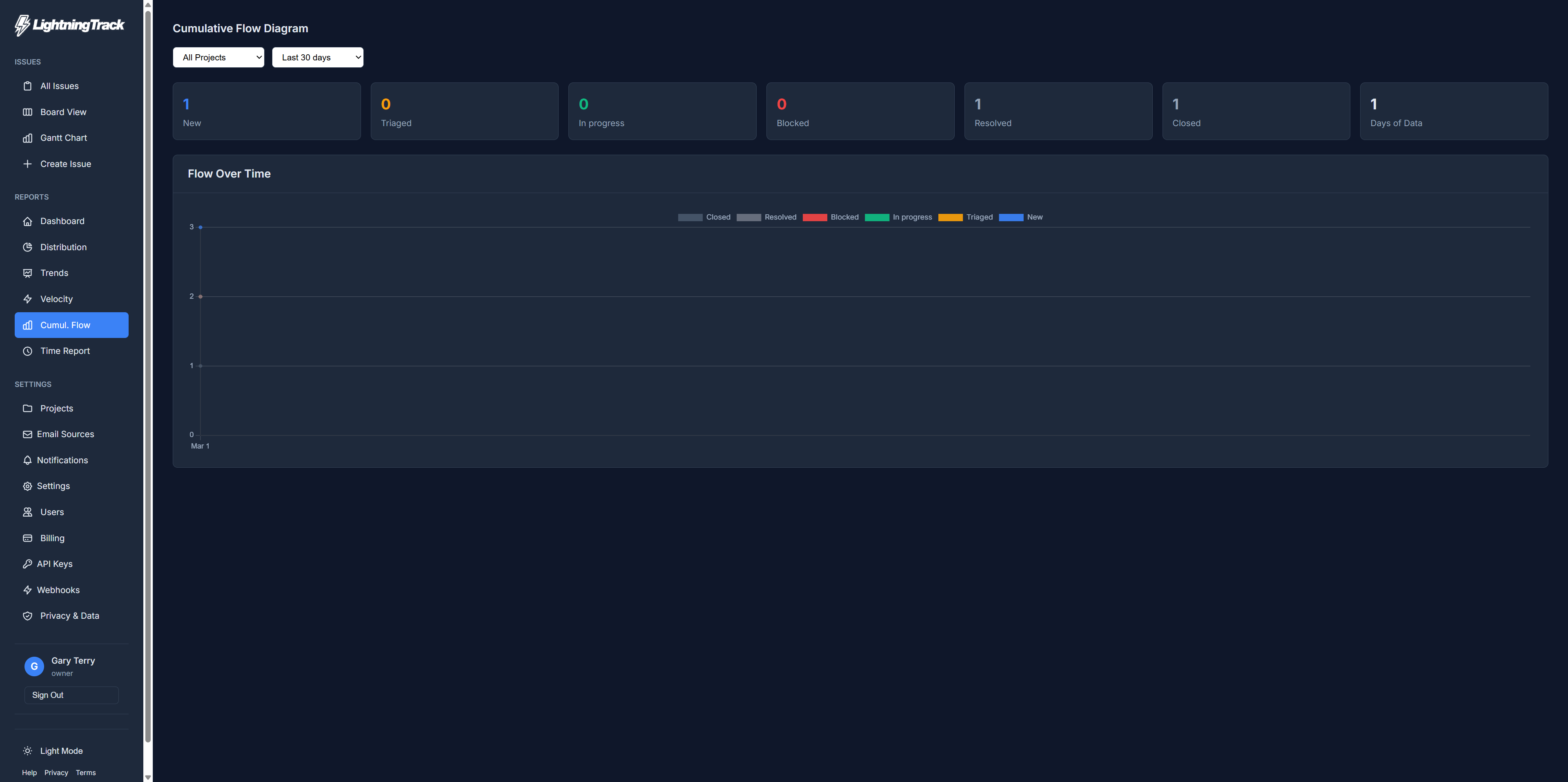Screen dimensions: 1568x782
Task: Go to the Trends report
Action: (54, 273)
